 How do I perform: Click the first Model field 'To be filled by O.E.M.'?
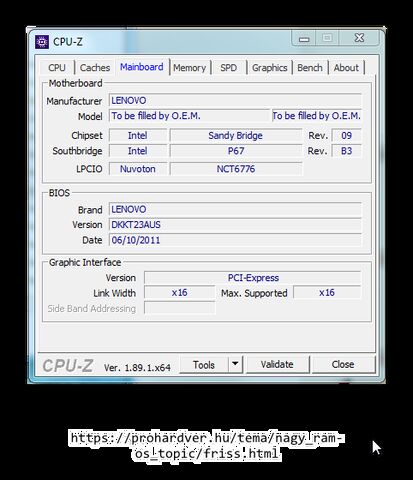[x=189, y=116]
